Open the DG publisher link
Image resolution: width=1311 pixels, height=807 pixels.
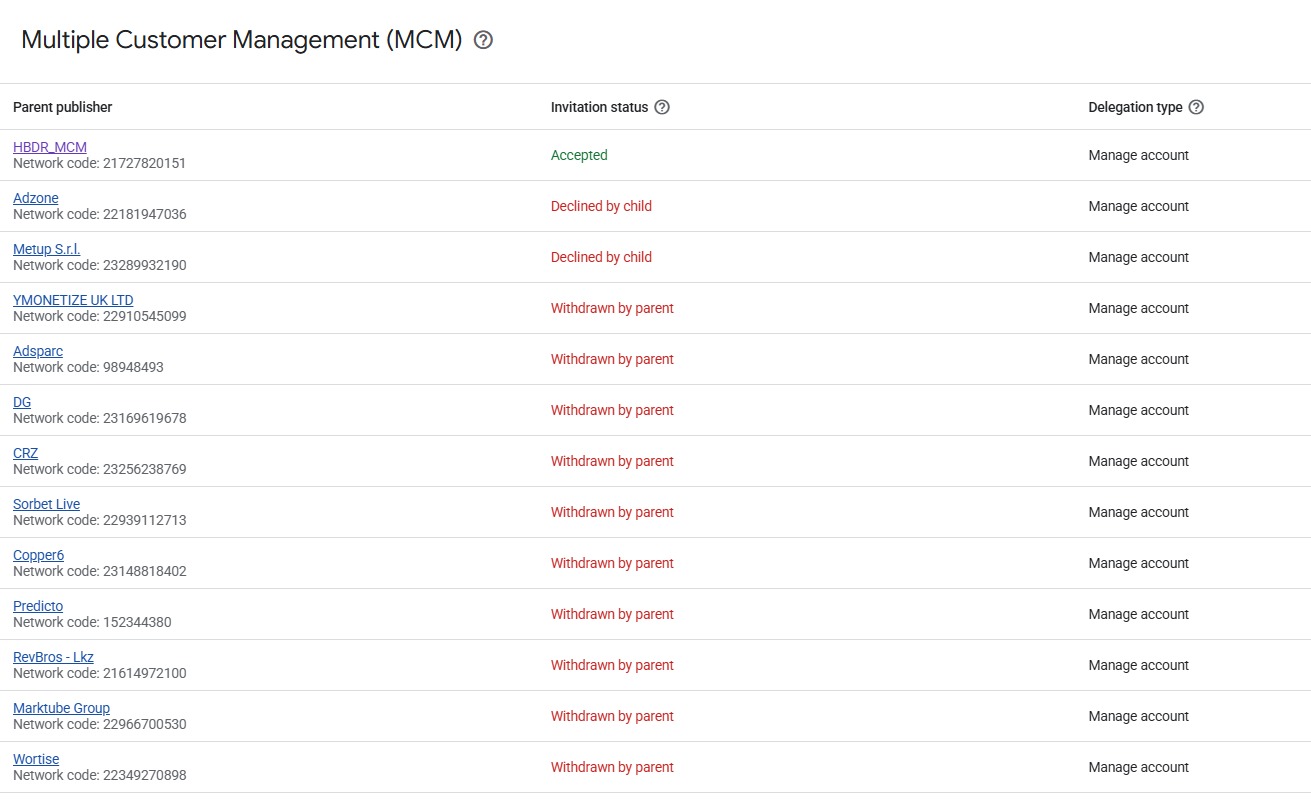pos(22,402)
